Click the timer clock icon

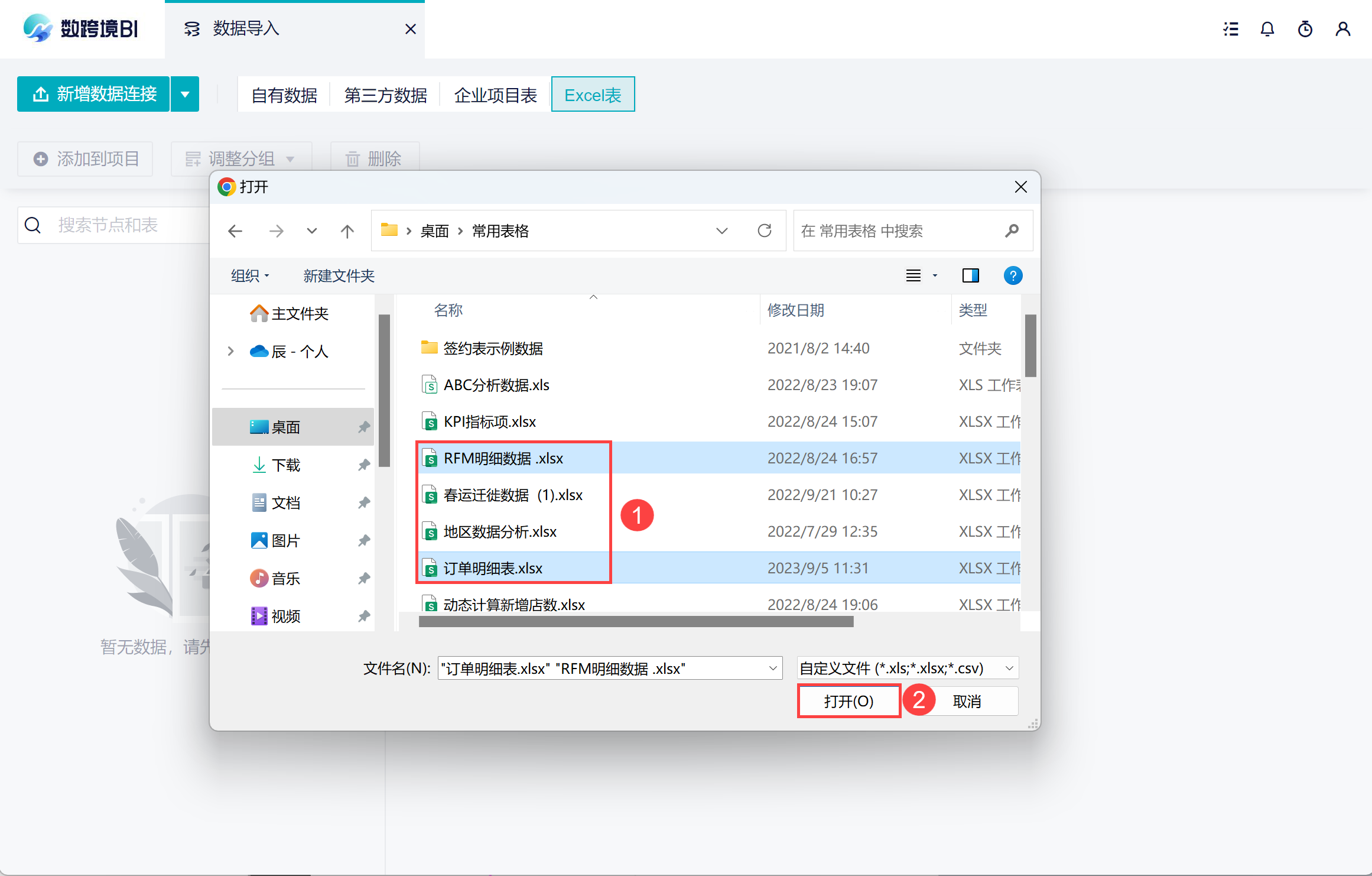(x=1305, y=29)
